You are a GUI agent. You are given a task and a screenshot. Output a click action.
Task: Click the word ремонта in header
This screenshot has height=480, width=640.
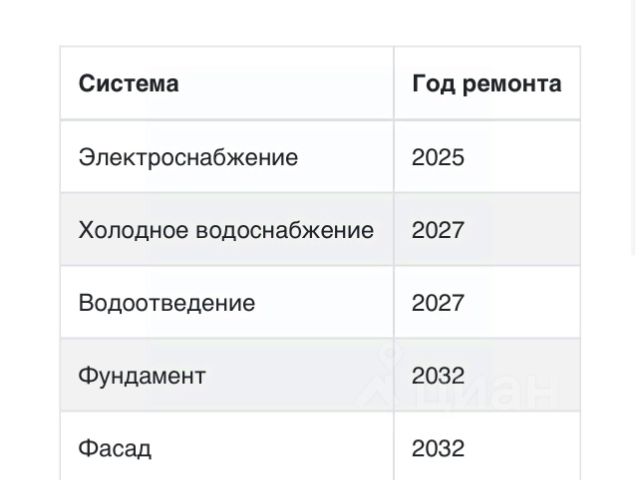point(512,84)
